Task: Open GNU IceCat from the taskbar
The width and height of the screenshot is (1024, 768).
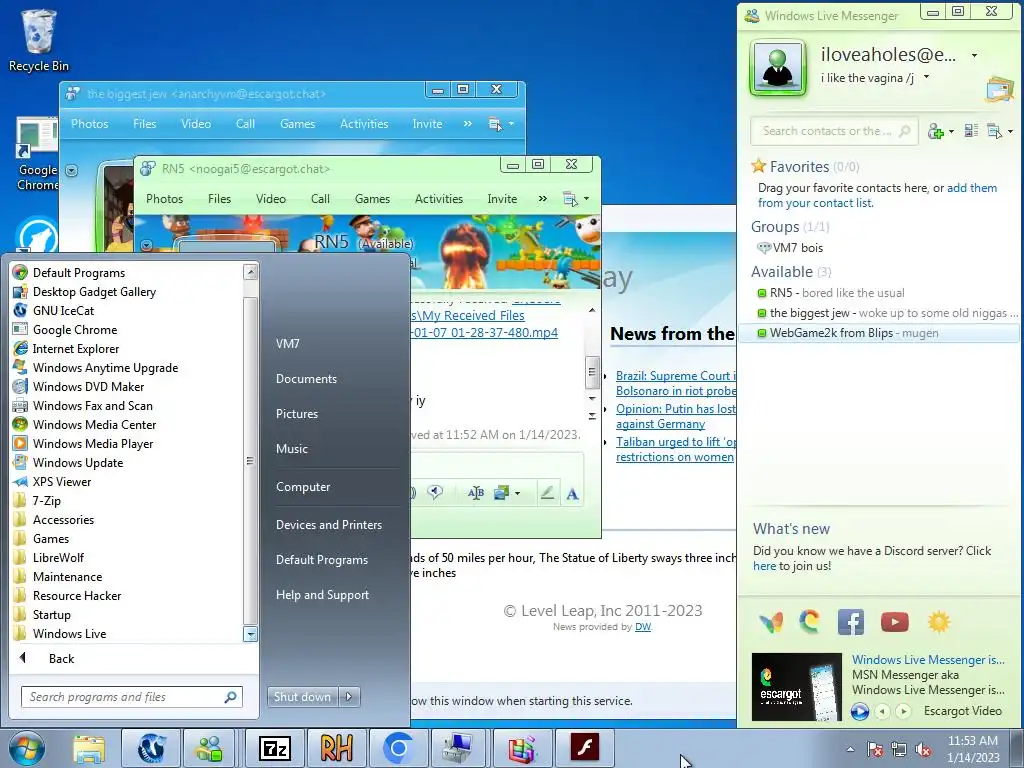Action: point(152,748)
